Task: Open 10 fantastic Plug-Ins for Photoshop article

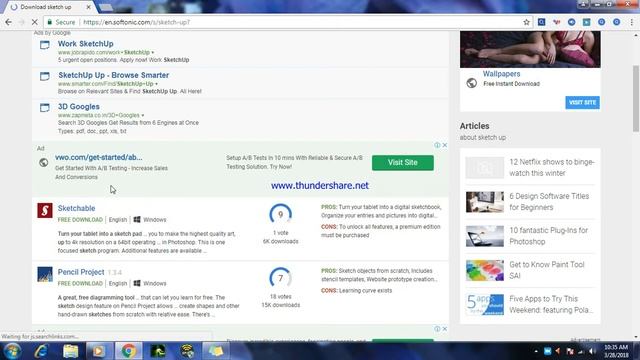Action: (x=548, y=236)
